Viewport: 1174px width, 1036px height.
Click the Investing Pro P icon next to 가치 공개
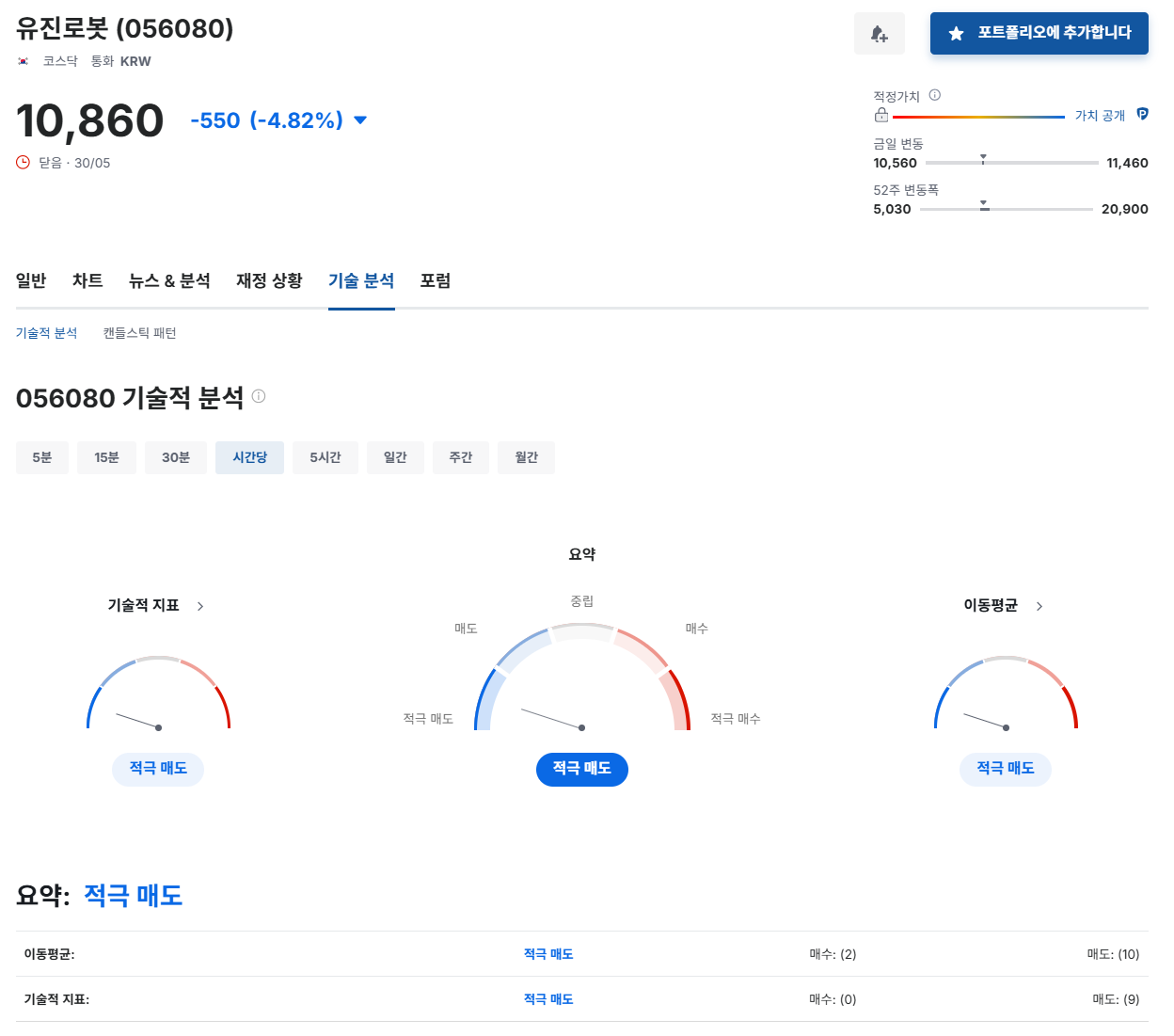click(1142, 115)
